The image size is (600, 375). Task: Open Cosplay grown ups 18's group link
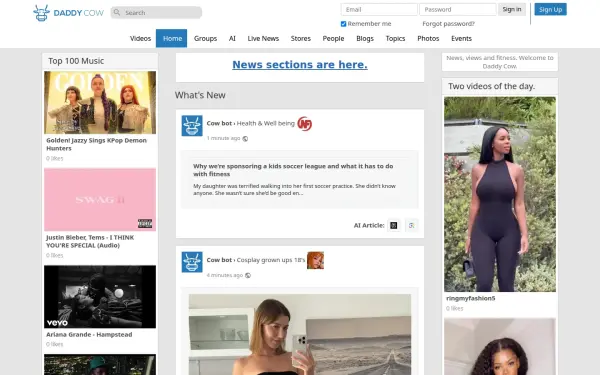tap(271, 260)
